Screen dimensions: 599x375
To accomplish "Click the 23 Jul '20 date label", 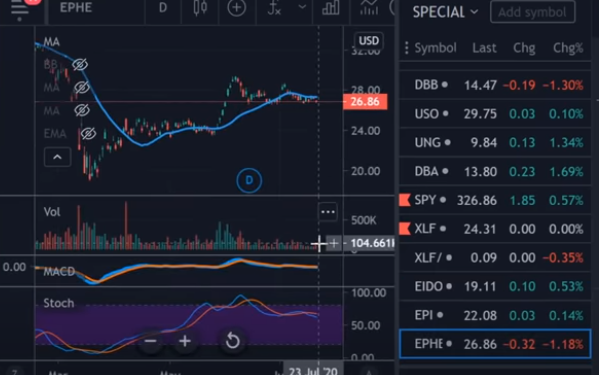I will click(313, 371).
